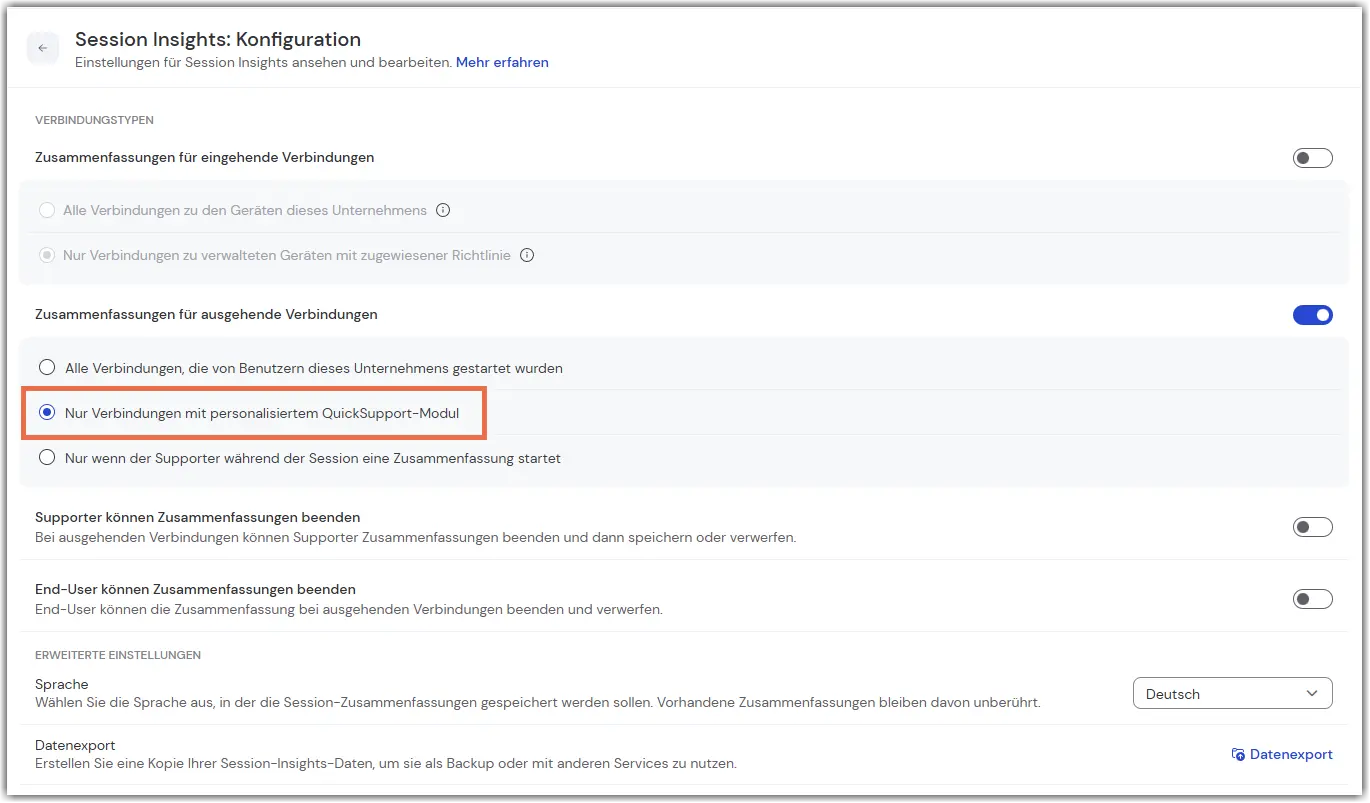The width and height of the screenshot is (1370, 803).
Task: Click text 'Wählen Sie die Sprache aus'
Action: pyautogui.click(x=538, y=703)
